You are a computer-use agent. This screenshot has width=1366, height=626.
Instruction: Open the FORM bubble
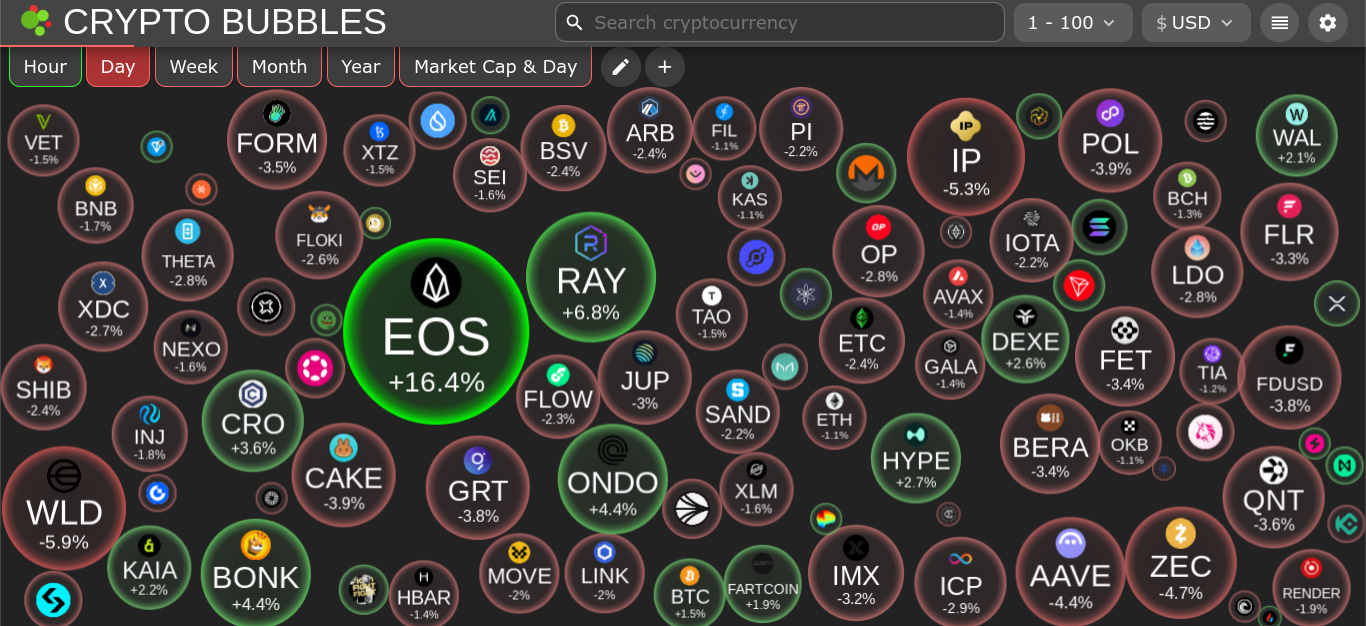[x=277, y=140]
